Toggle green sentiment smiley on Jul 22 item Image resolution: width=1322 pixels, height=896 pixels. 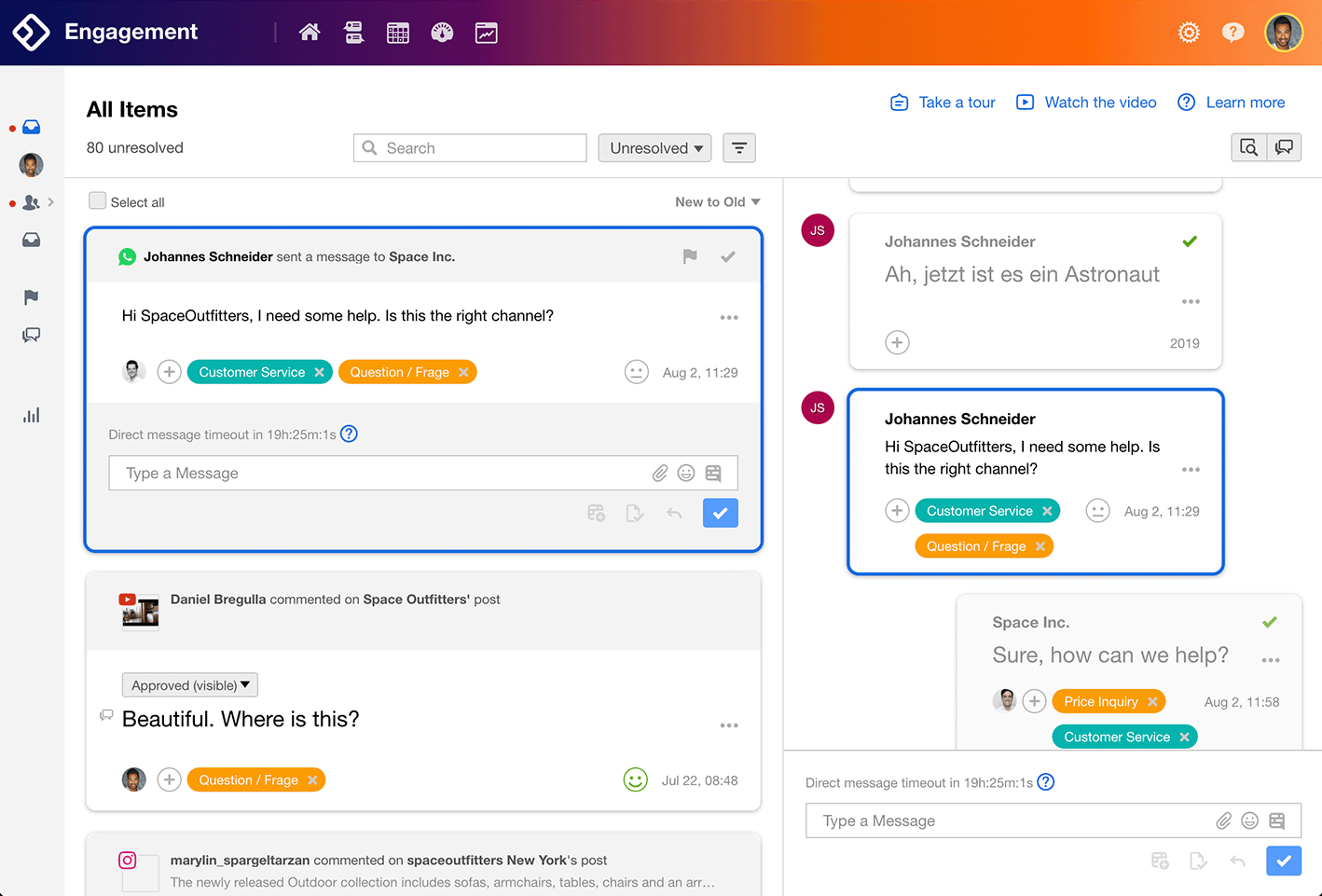[635, 779]
